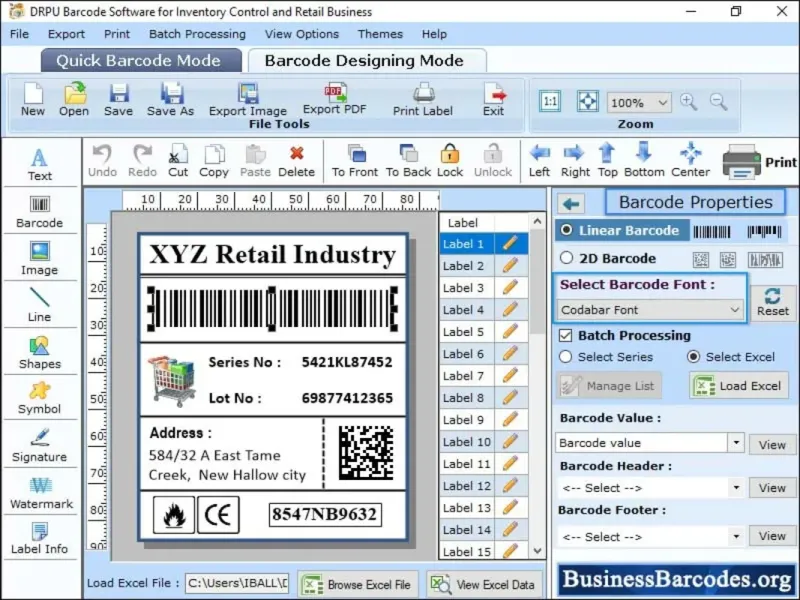Open the Themes menu
Screen dimensions: 800x600
pyautogui.click(x=380, y=34)
